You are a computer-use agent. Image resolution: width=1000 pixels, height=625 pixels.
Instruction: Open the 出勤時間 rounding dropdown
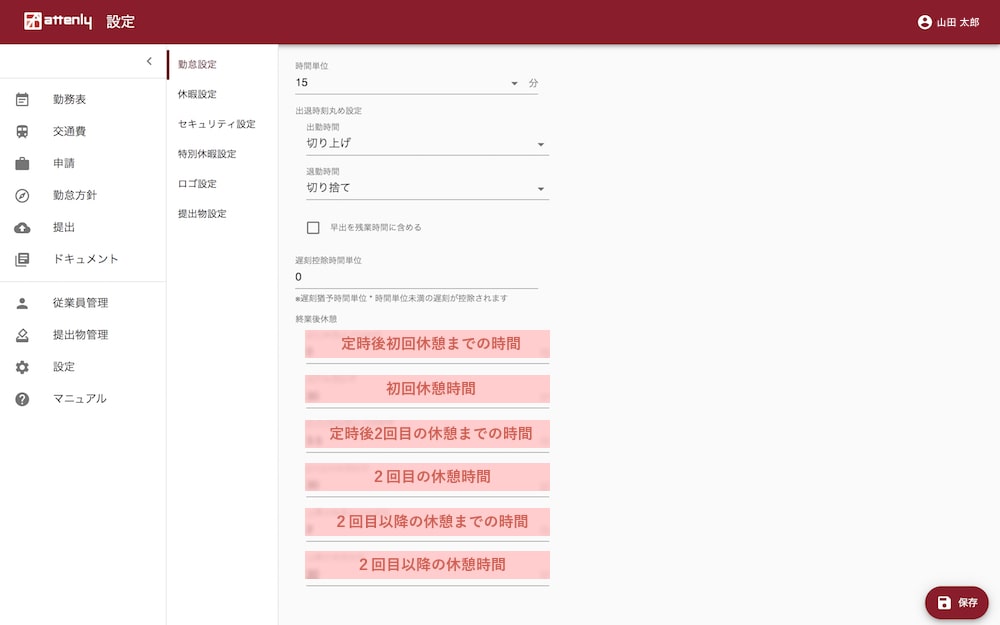point(427,144)
